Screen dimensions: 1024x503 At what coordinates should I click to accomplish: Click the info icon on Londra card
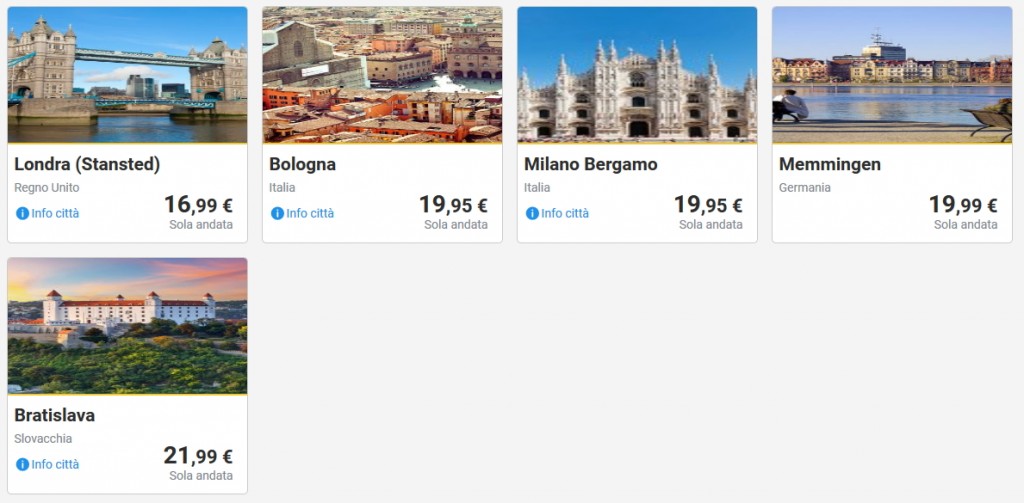[x=22, y=213]
